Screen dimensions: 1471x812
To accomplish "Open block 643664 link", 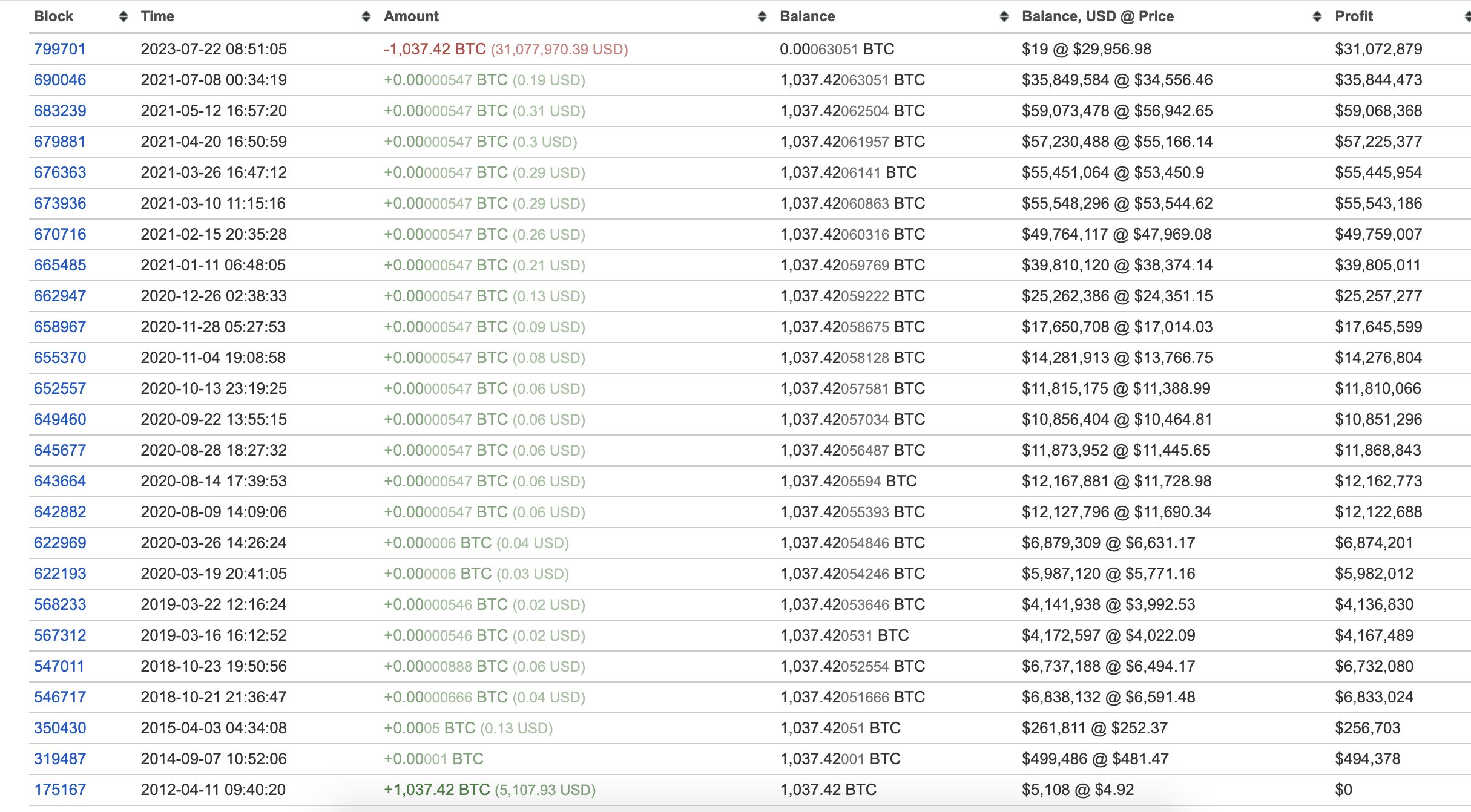I will click(x=59, y=481).
